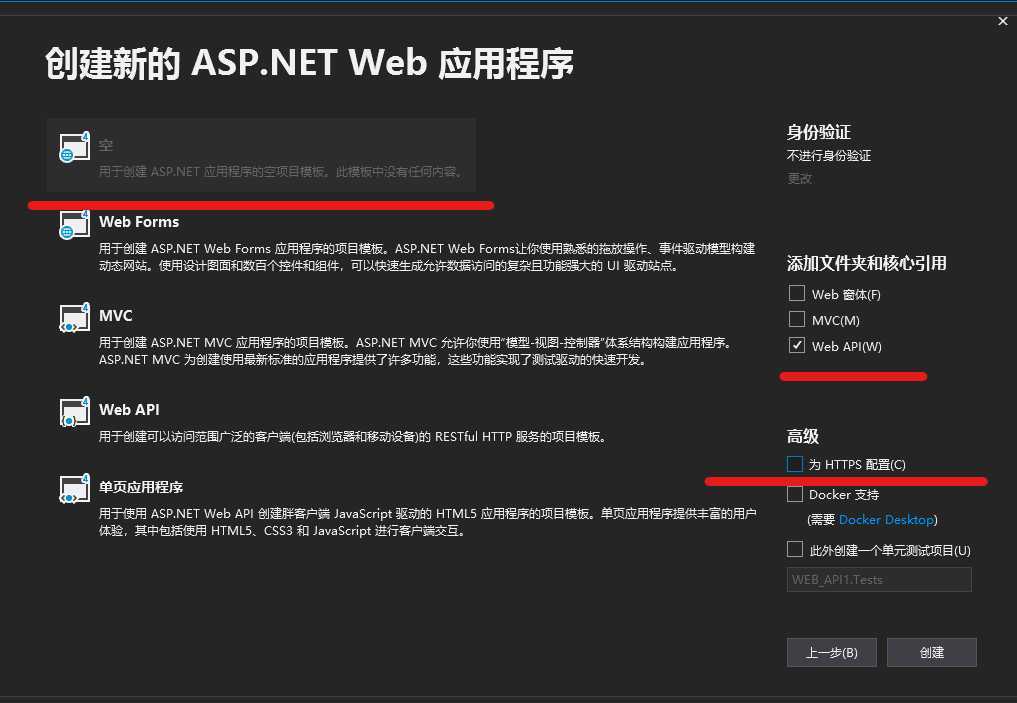Click 不进行身份验证 status text

pyautogui.click(x=828, y=156)
